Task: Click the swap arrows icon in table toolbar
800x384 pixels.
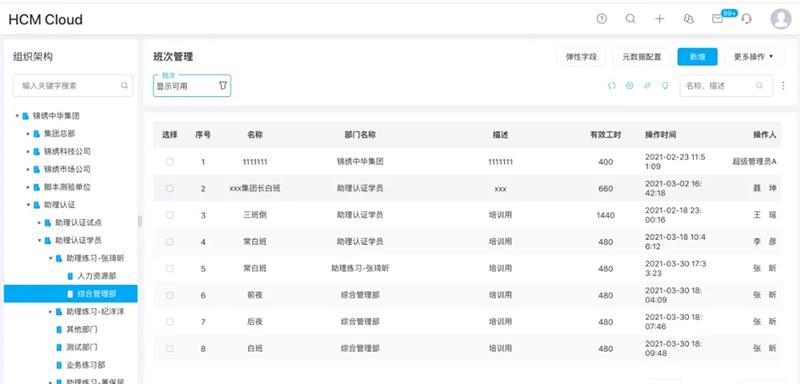Action: click(647, 86)
